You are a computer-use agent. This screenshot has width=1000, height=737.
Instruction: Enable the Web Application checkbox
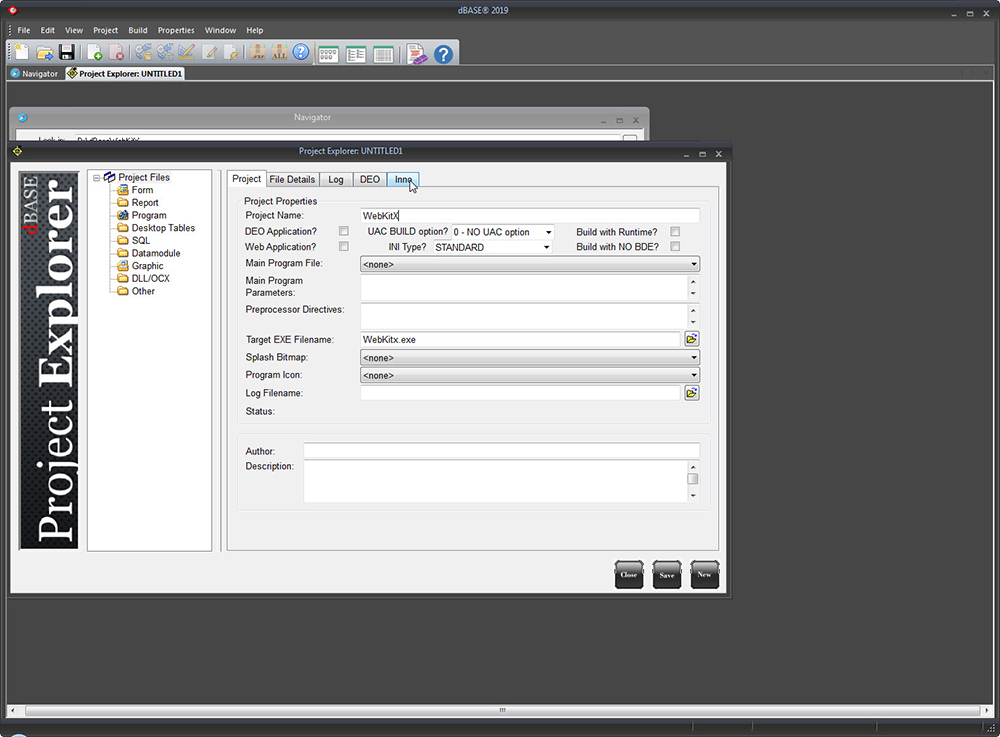point(344,246)
